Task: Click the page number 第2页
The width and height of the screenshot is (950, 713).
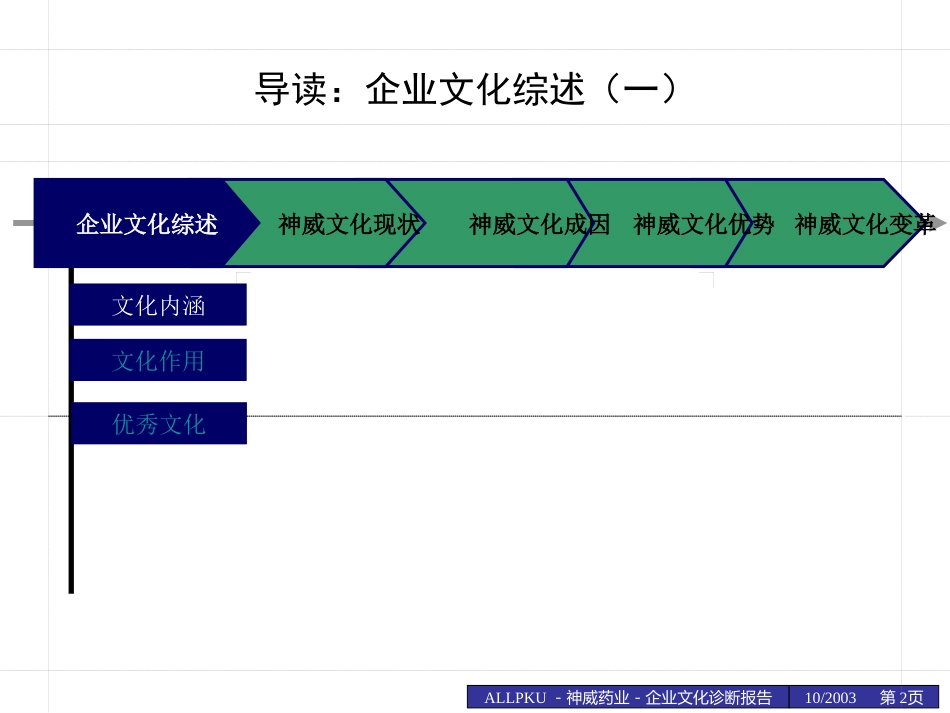Action: 901,697
